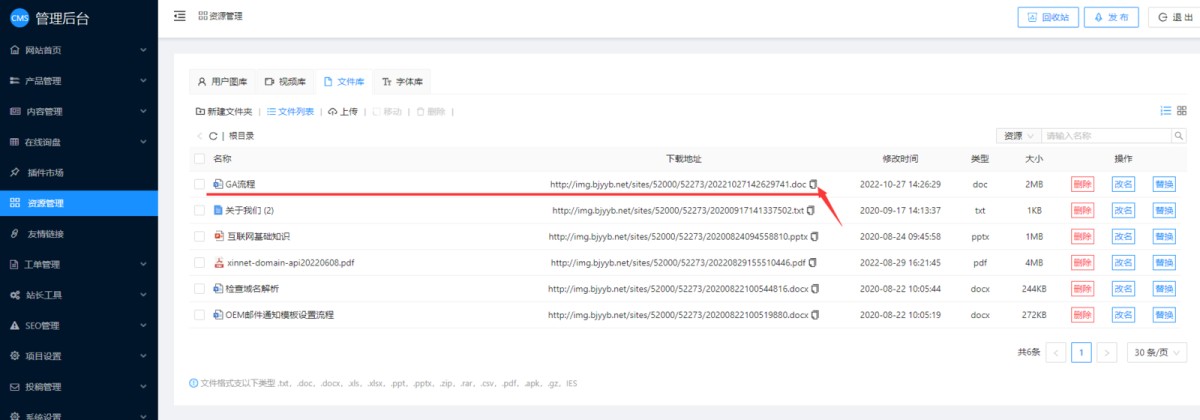The width and height of the screenshot is (1200, 420).
Task: Click the info icon by file format hint
Action: (194, 383)
